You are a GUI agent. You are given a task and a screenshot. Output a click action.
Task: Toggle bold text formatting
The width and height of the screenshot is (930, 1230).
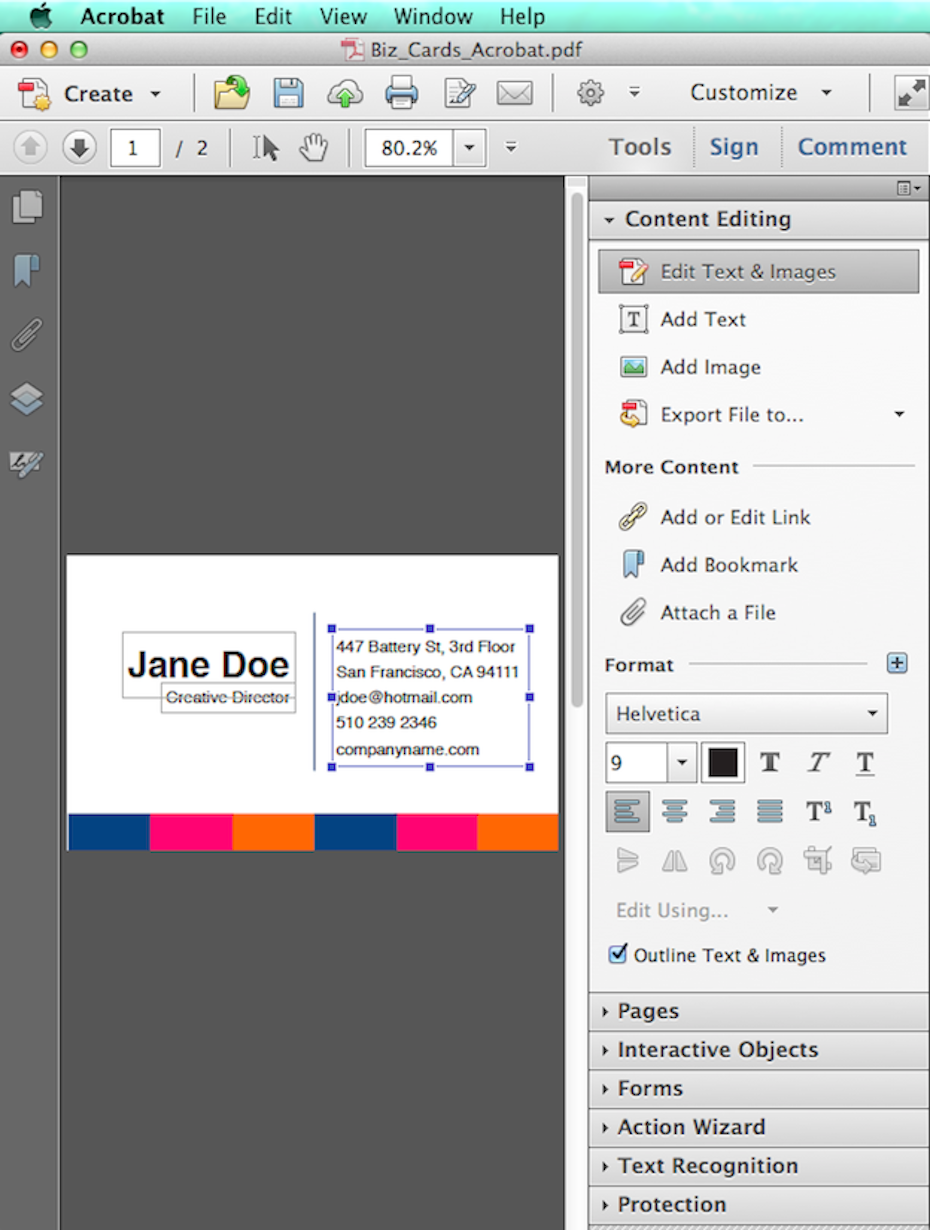coord(770,764)
